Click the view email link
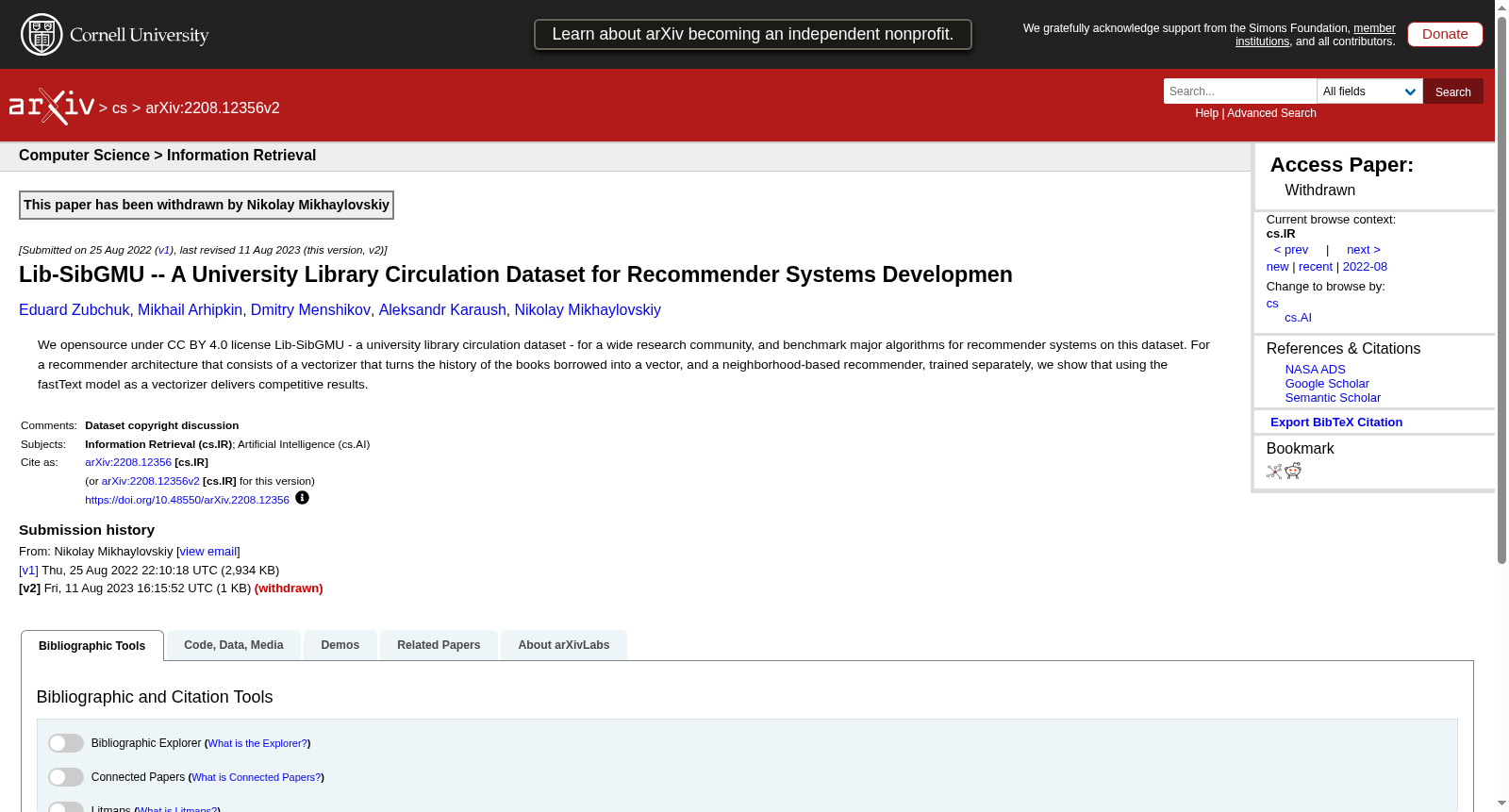Screen dimensions: 1509x812 pos(208,552)
